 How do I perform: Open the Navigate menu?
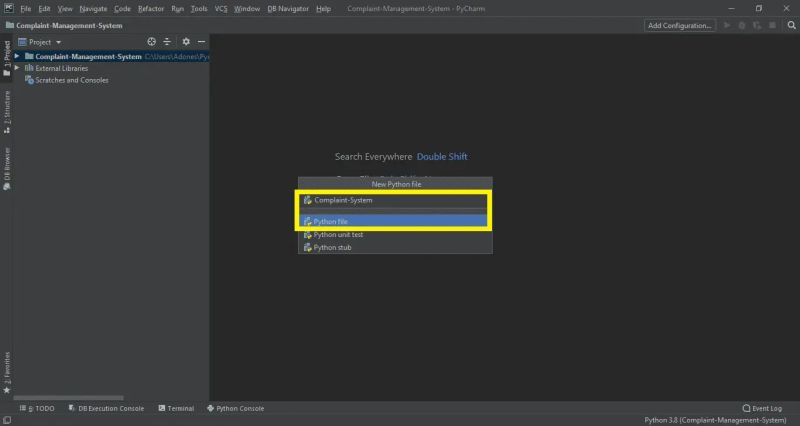click(93, 9)
